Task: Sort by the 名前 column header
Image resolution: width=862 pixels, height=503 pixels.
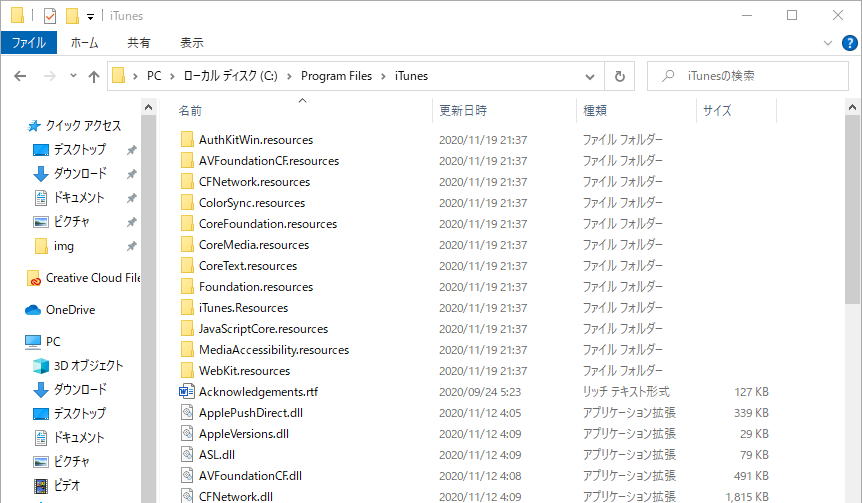Action: pos(190,110)
